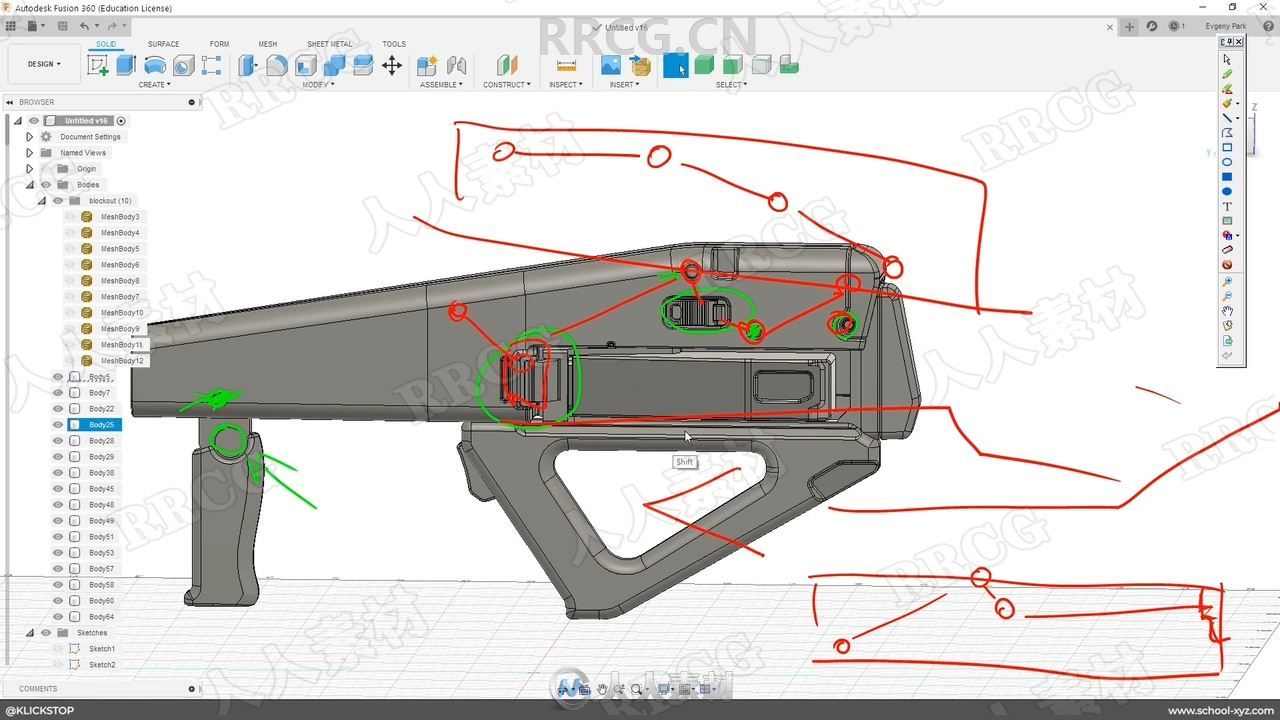The height and width of the screenshot is (720, 1280).
Task: Expand the Document Settings node
Action: click(30, 137)
